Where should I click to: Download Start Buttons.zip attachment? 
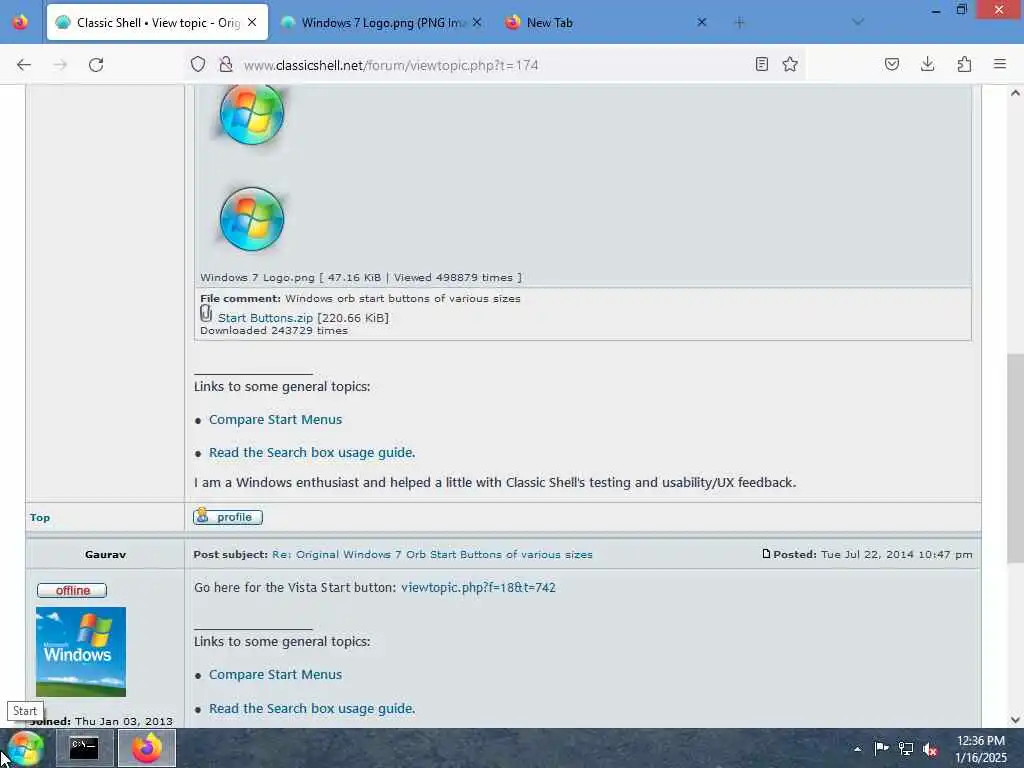[x=265, y=318]
